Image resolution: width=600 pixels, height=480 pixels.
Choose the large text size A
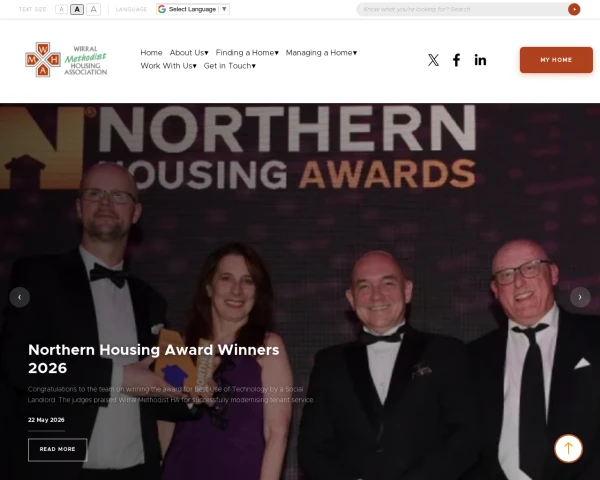[93, 9]
